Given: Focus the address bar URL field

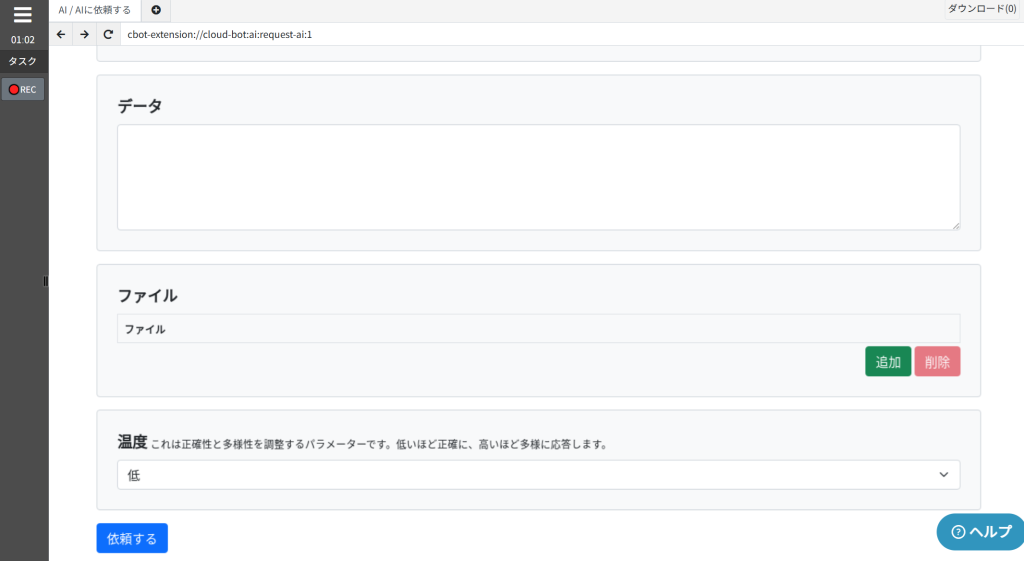Looking at the screenshot, I should (571, 35).
